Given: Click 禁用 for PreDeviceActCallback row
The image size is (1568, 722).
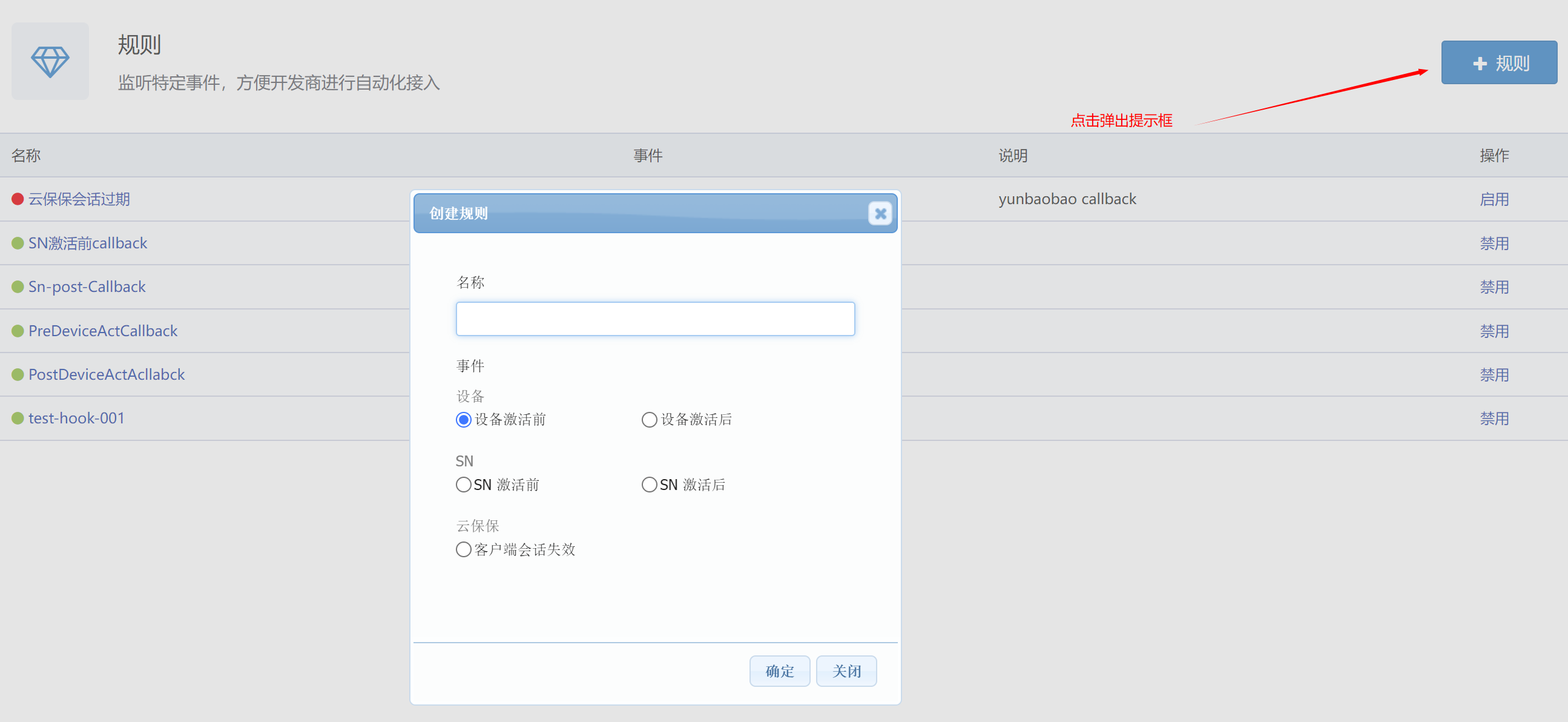Looking at the screenshot, I should 1494,331.
